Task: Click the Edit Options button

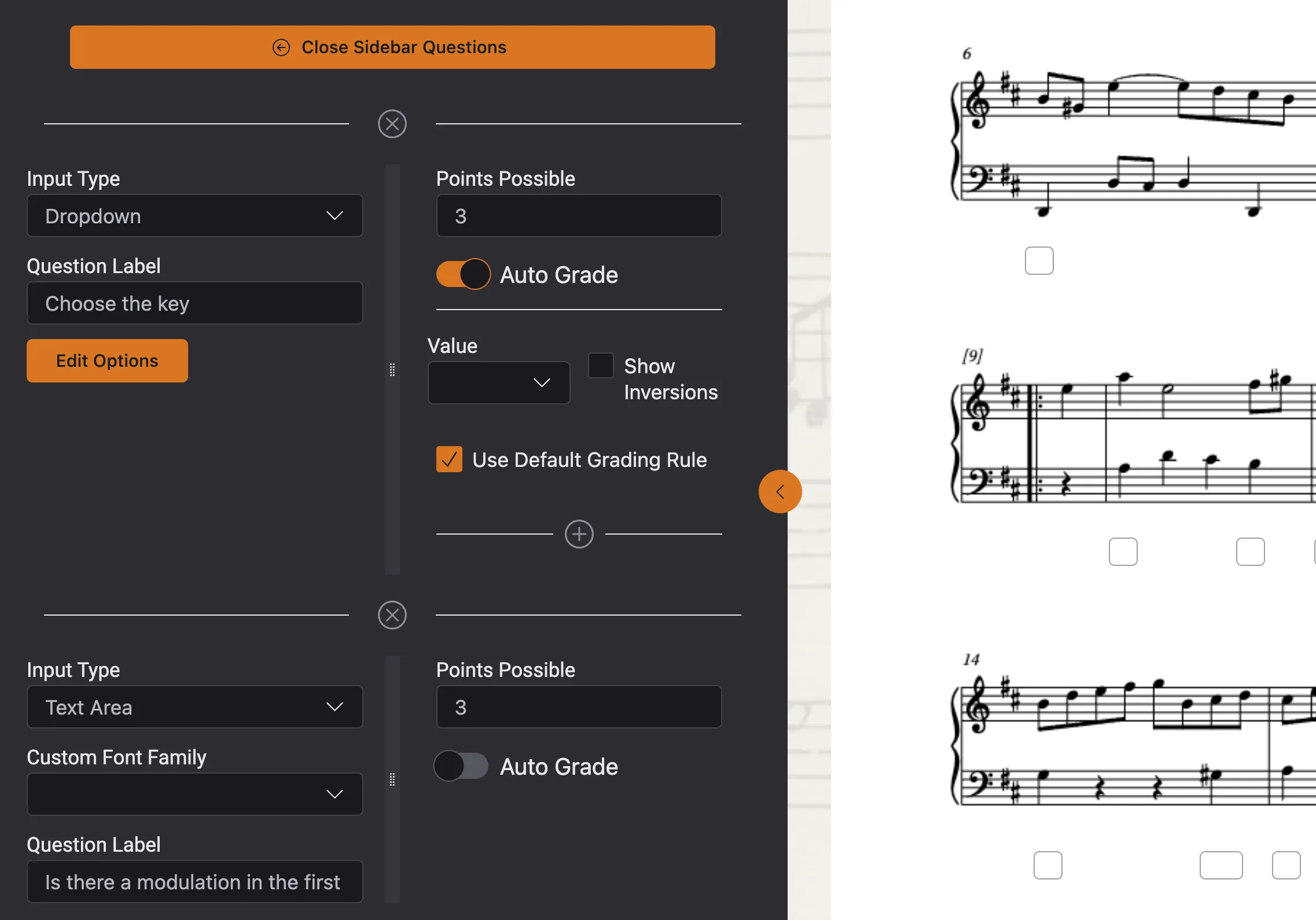Action: [x=107, y=361]
